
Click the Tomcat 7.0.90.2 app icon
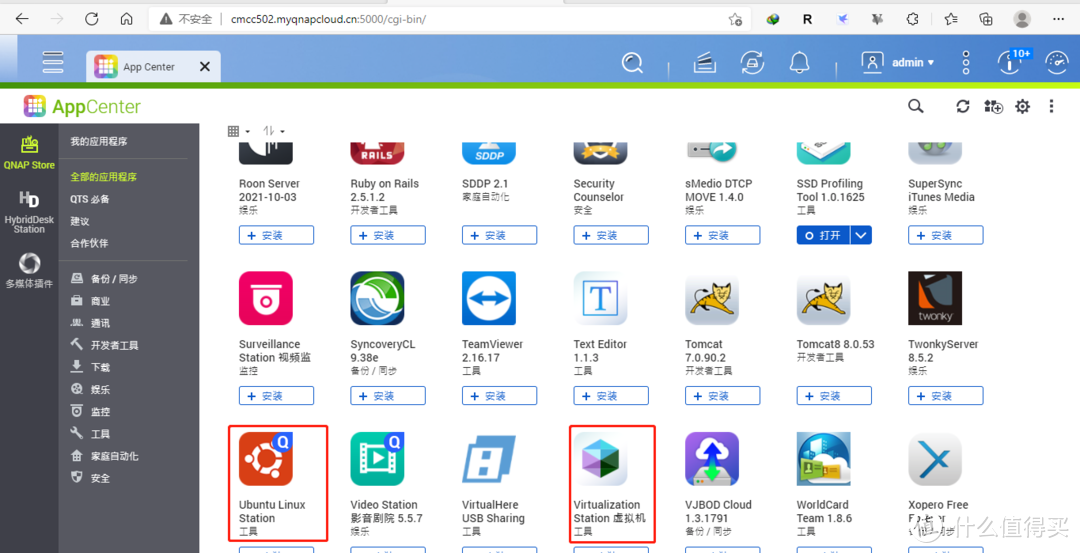(712, 298)
